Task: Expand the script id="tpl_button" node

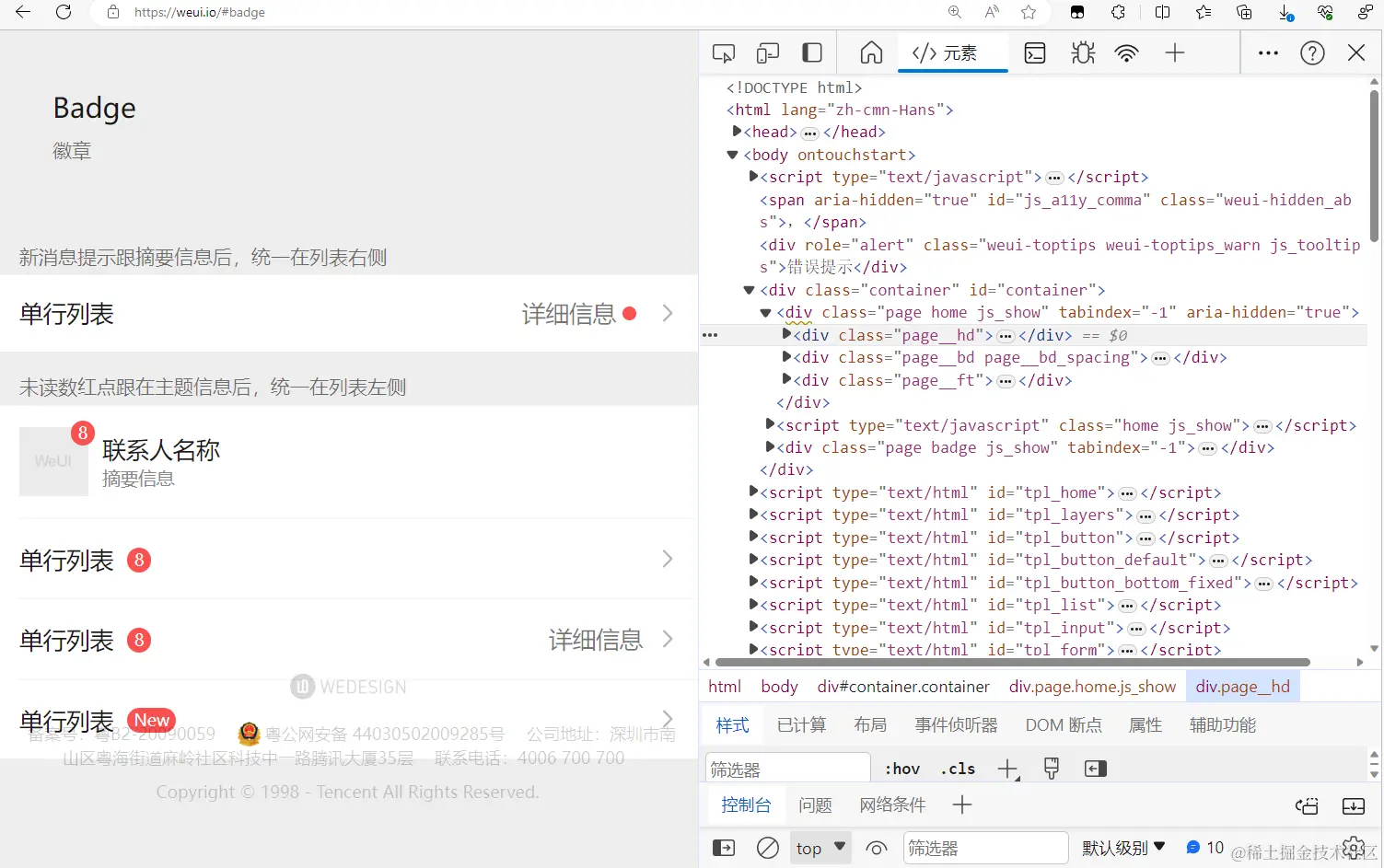Action: [754, 537]
